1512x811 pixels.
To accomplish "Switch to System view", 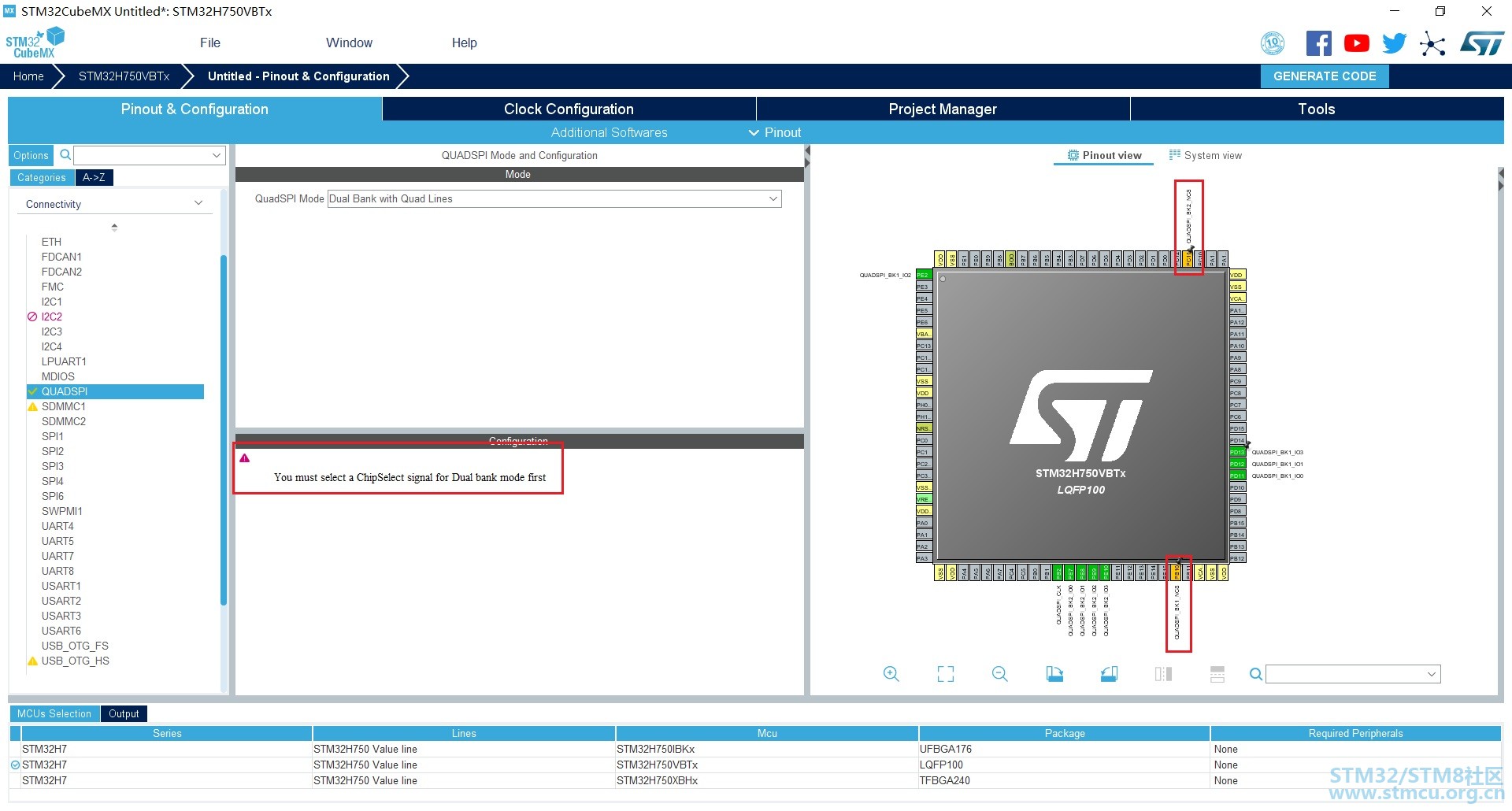I will 1205,156.
